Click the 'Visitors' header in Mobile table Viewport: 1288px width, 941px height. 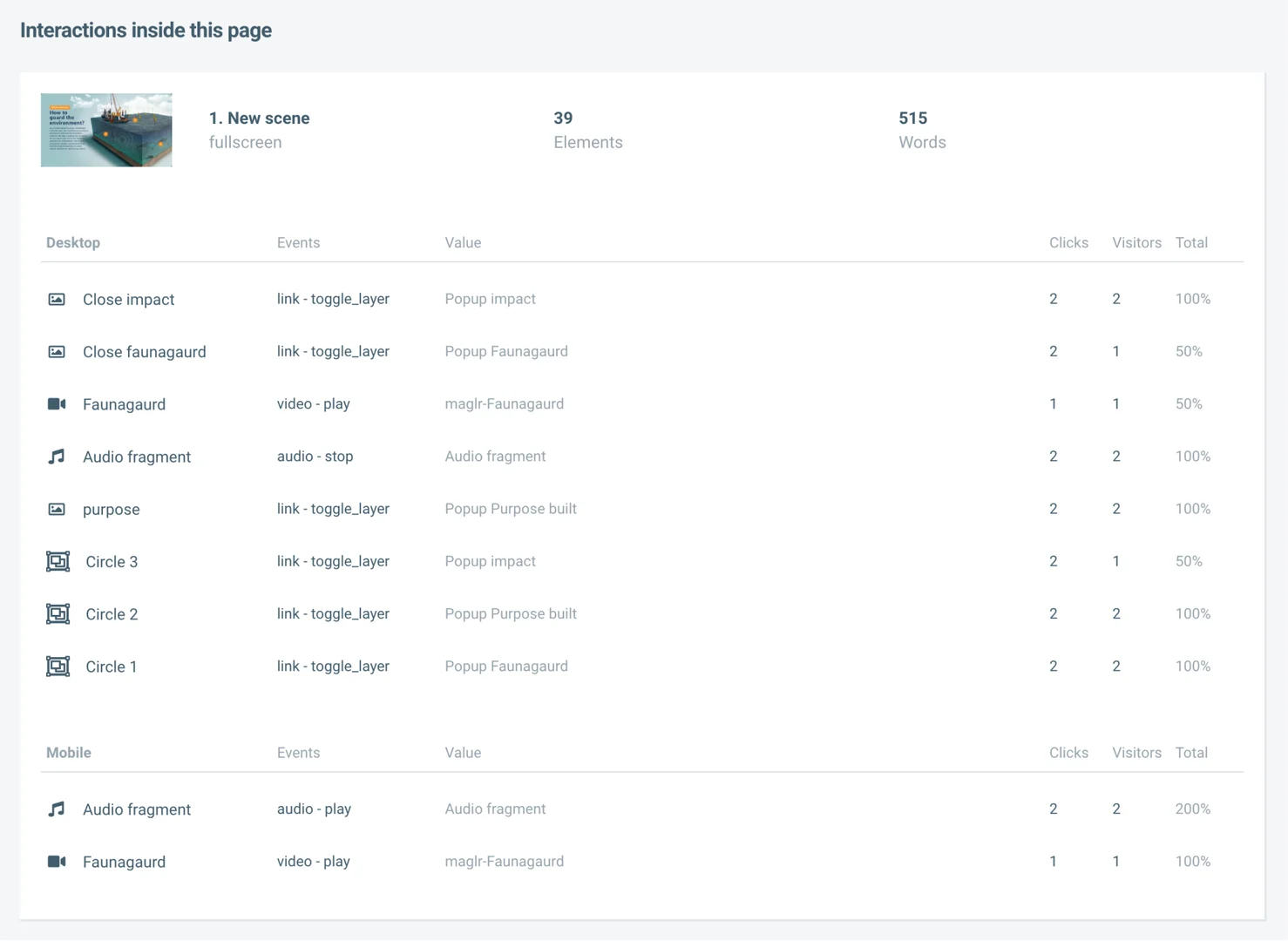[1136, 753]
